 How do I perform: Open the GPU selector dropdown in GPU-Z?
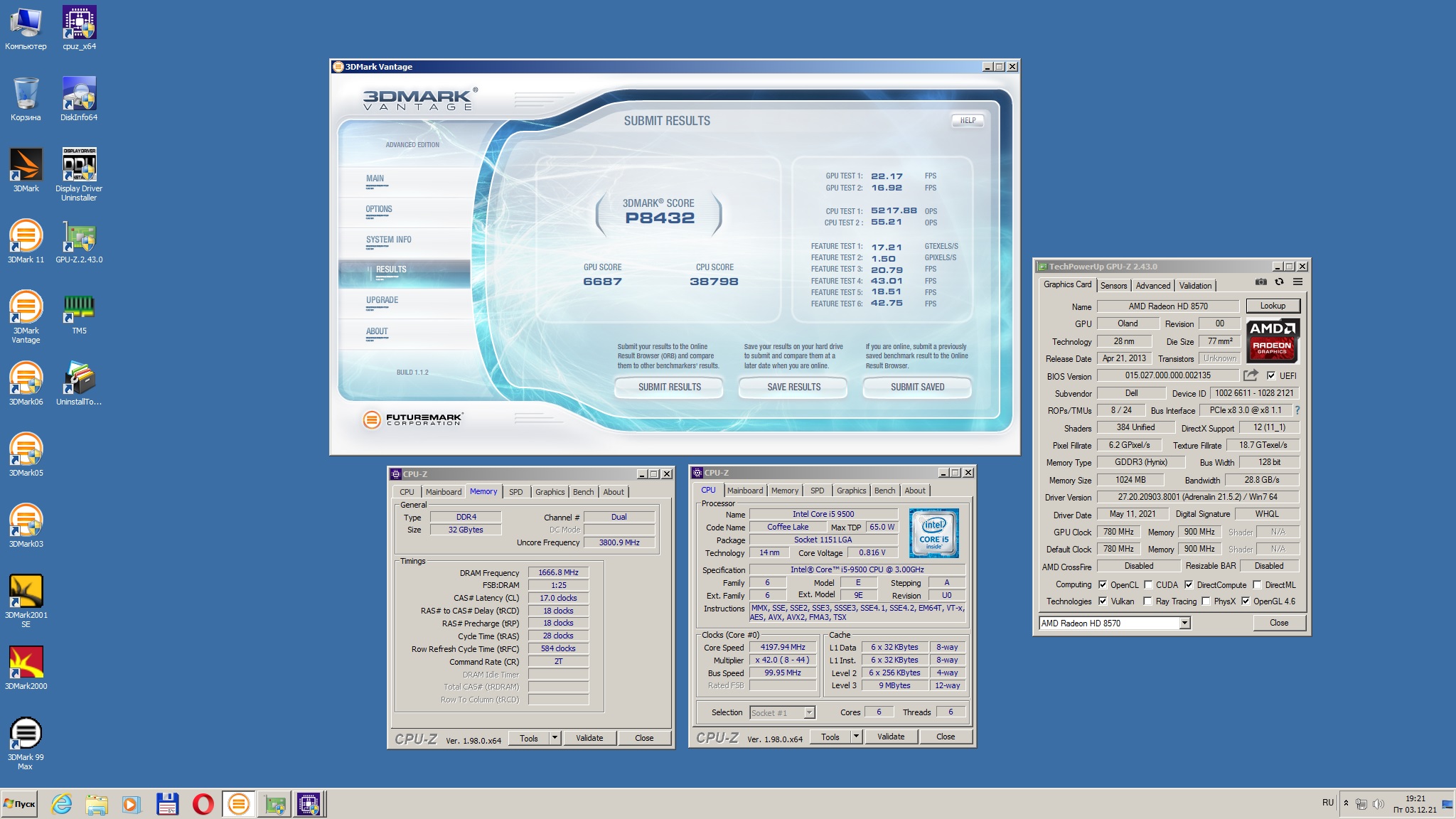tap(1184, 623)
